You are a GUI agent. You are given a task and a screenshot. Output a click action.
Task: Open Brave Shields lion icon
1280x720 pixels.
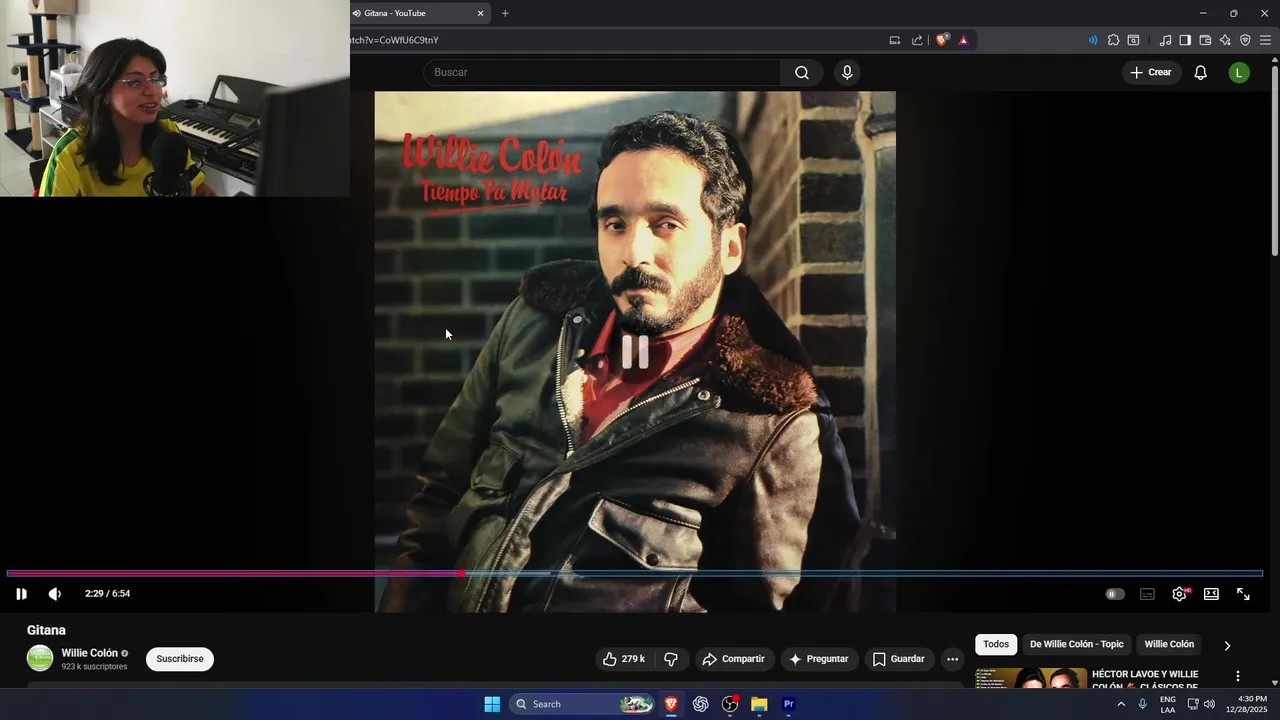[942, 40]
